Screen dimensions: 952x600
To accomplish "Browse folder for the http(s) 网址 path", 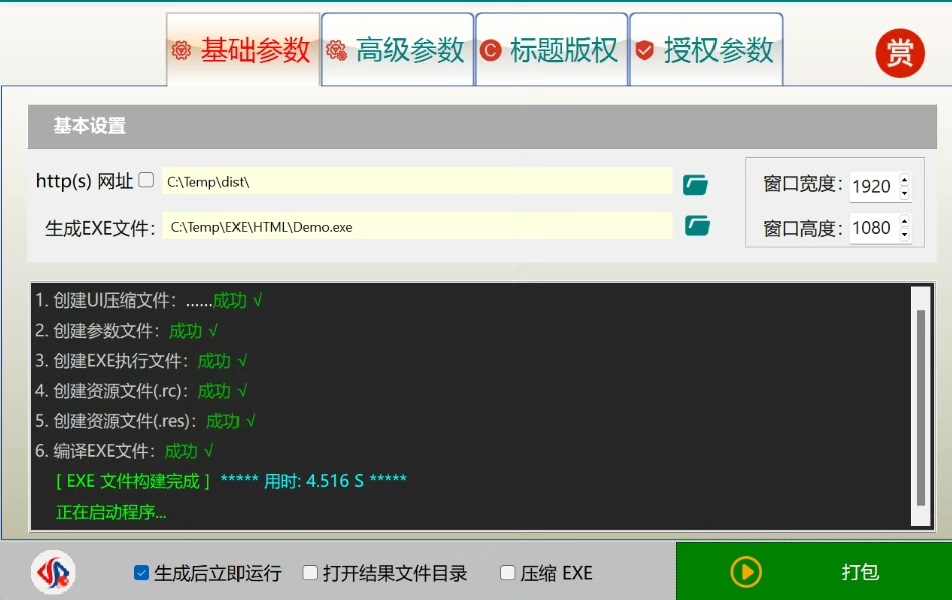I will tap(695, 185).
